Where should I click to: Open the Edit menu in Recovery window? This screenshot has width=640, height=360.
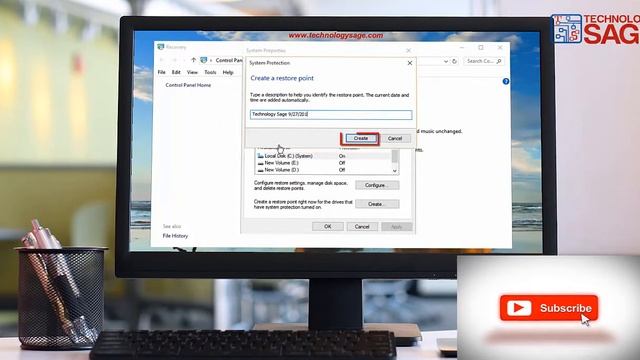click(x=176, y=72)
